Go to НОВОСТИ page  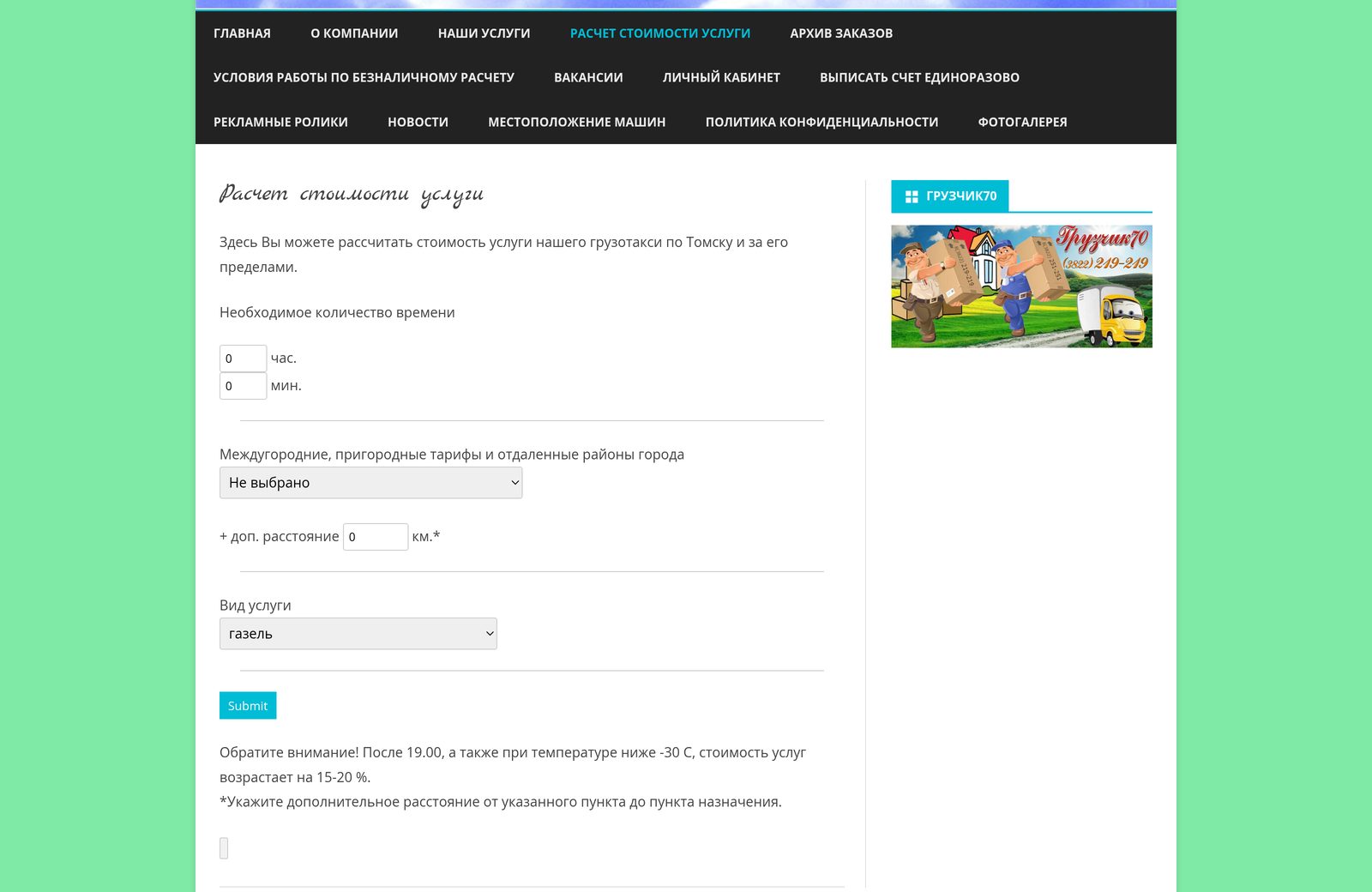click(418, 123)
